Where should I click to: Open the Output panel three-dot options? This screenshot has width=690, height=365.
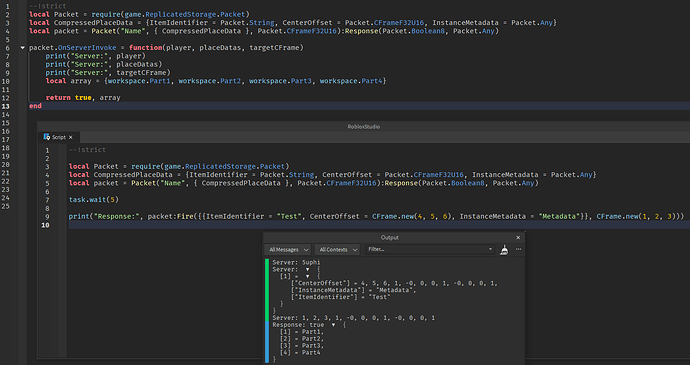(518, 249)
